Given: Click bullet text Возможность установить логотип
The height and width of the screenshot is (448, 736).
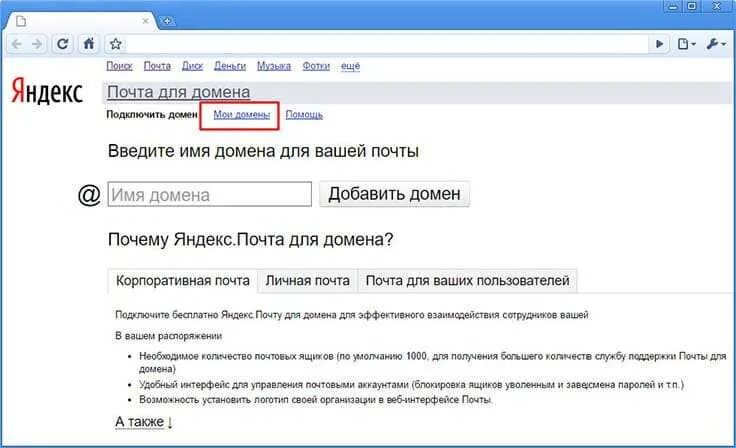Looking at the screenshot, I should pos(315,400).
